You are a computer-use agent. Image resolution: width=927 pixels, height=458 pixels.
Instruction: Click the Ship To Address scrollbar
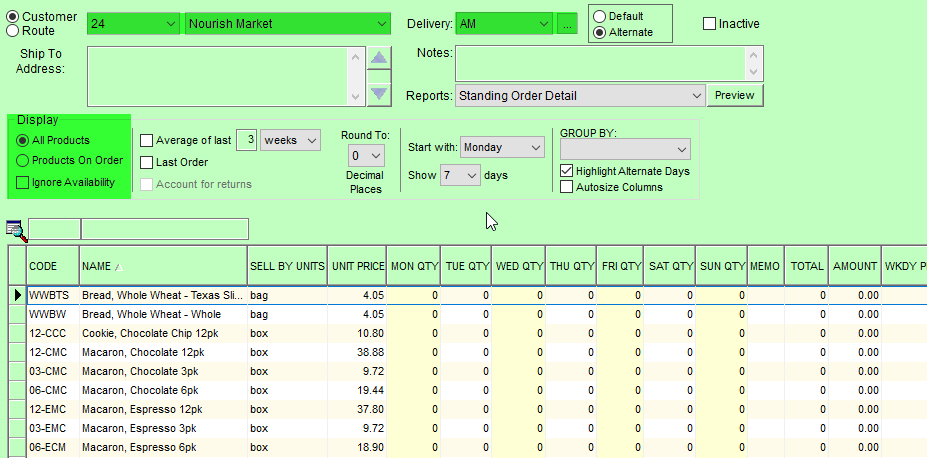point(355,76)
